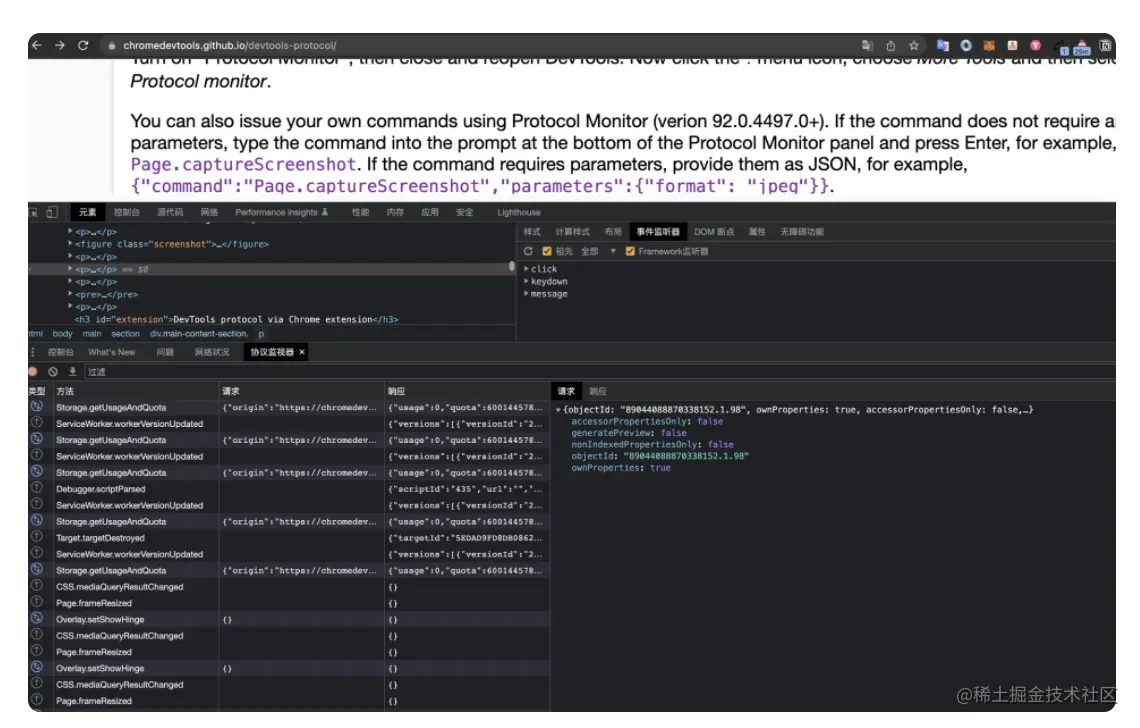Close the 协议监视器 drawer tab
The image size is (1140, 728).
point(302,352)
